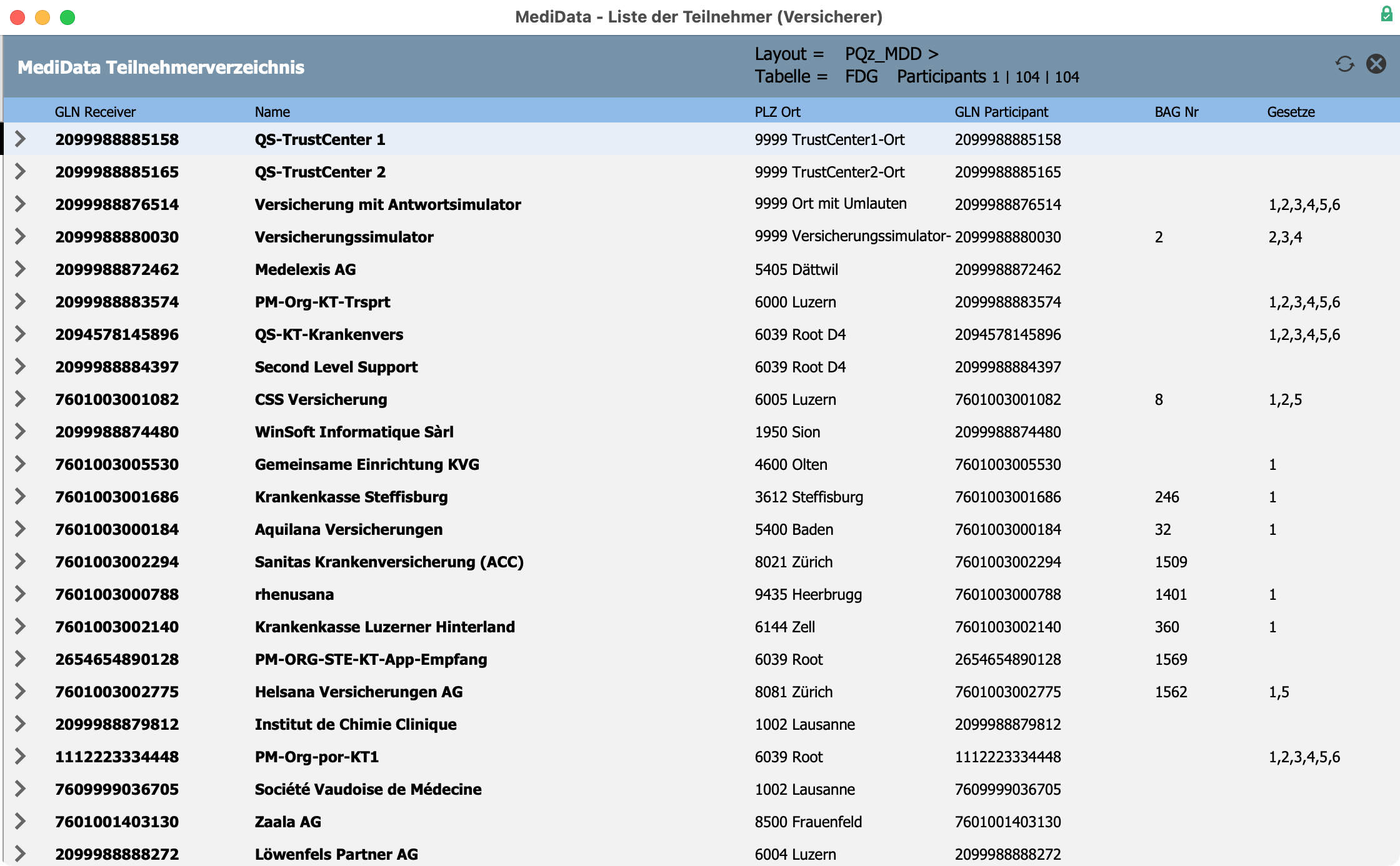This screenshot has height=866, width=1400.
Task: Click PLZ Ort 8500 Frauenfeld
Action: [808, 822]
